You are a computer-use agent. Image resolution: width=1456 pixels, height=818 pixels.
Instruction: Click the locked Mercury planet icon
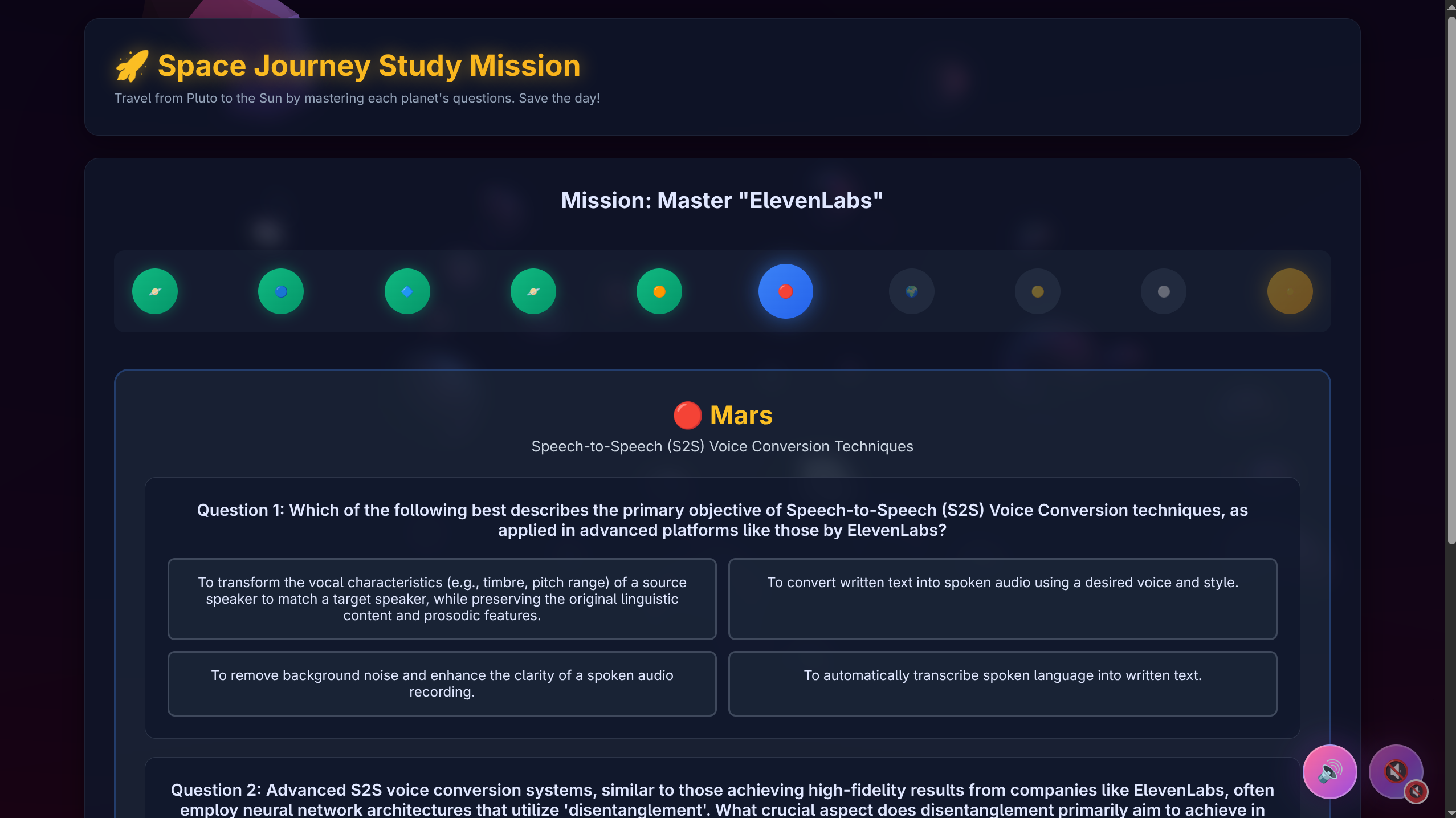click(x=1163, y=291)
